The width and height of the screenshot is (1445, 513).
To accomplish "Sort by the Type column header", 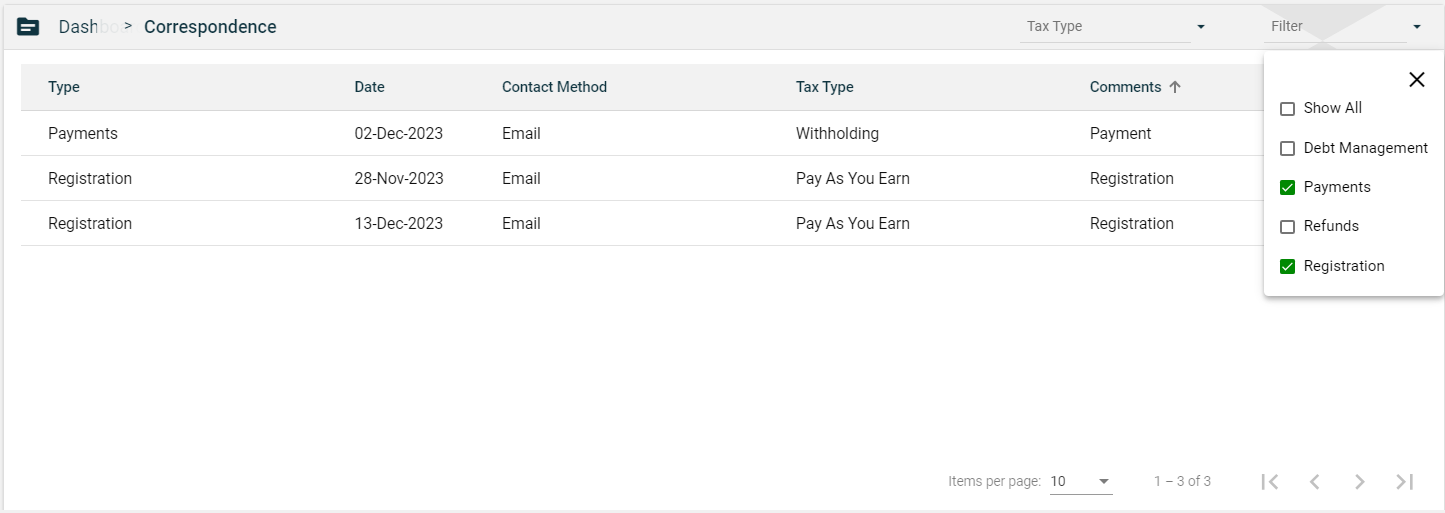I will coord(64,87).
